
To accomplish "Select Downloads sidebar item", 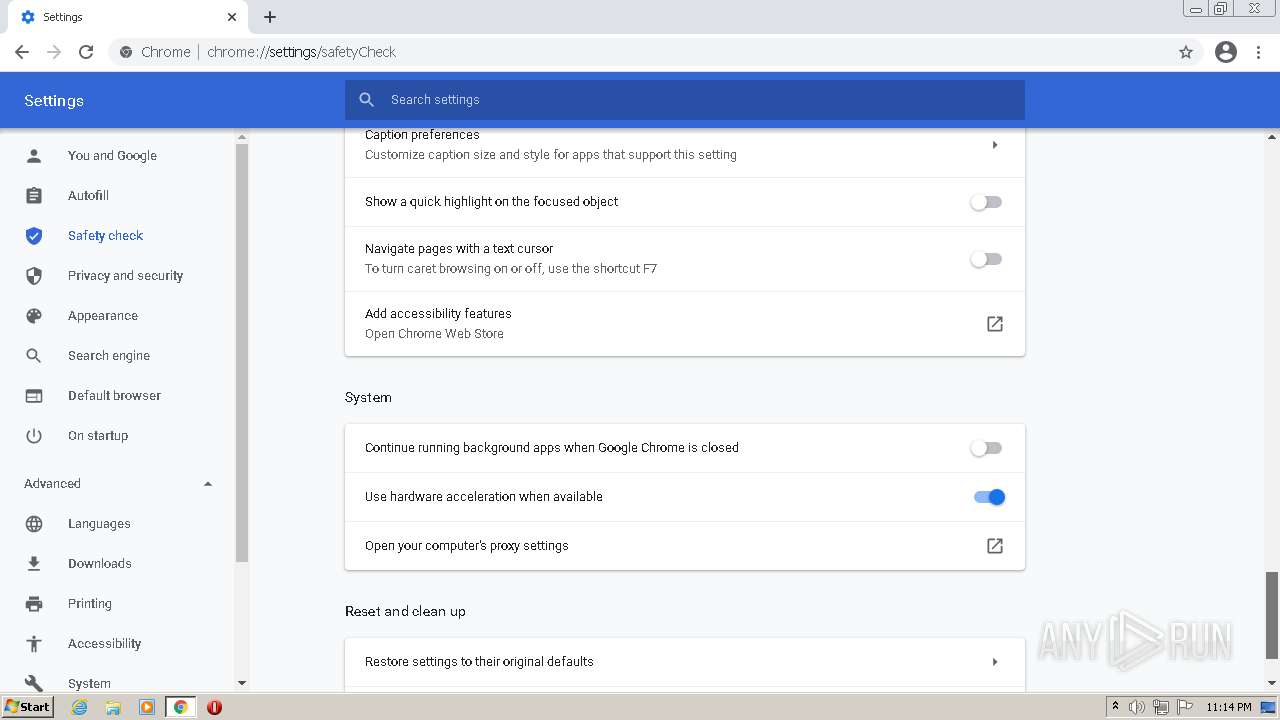I will [x=100, y=564].
